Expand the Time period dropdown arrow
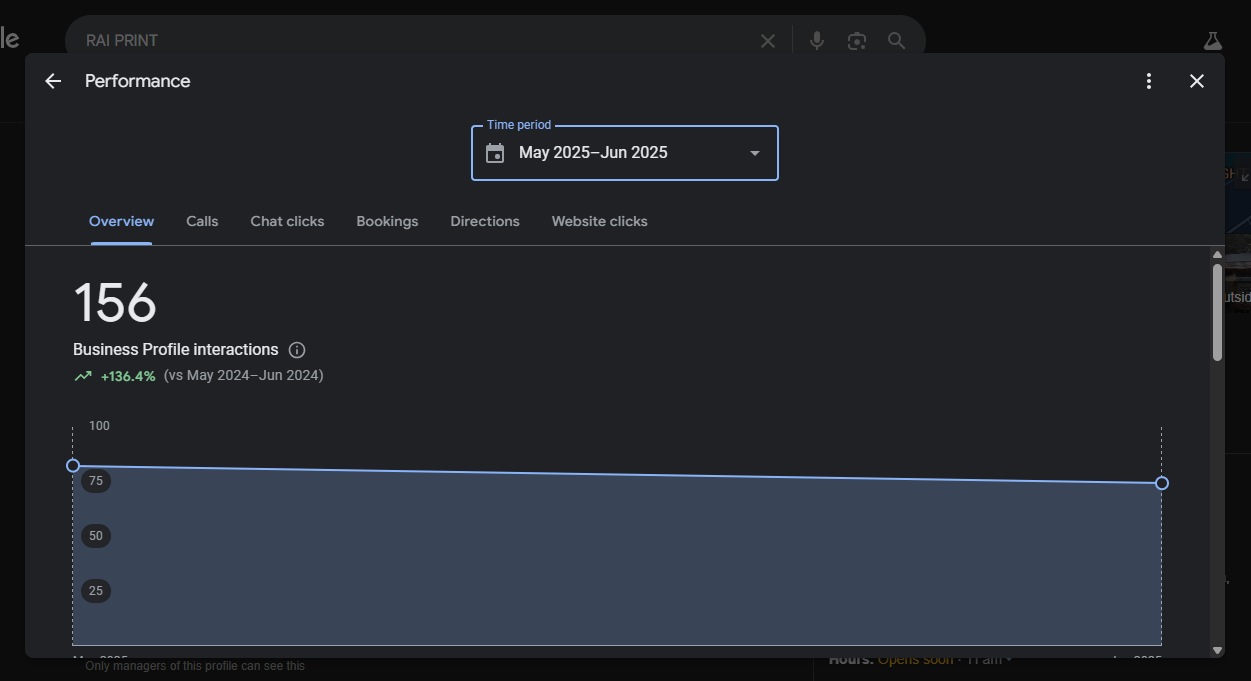Screen dimensions: 1251x681 (755, 153)
